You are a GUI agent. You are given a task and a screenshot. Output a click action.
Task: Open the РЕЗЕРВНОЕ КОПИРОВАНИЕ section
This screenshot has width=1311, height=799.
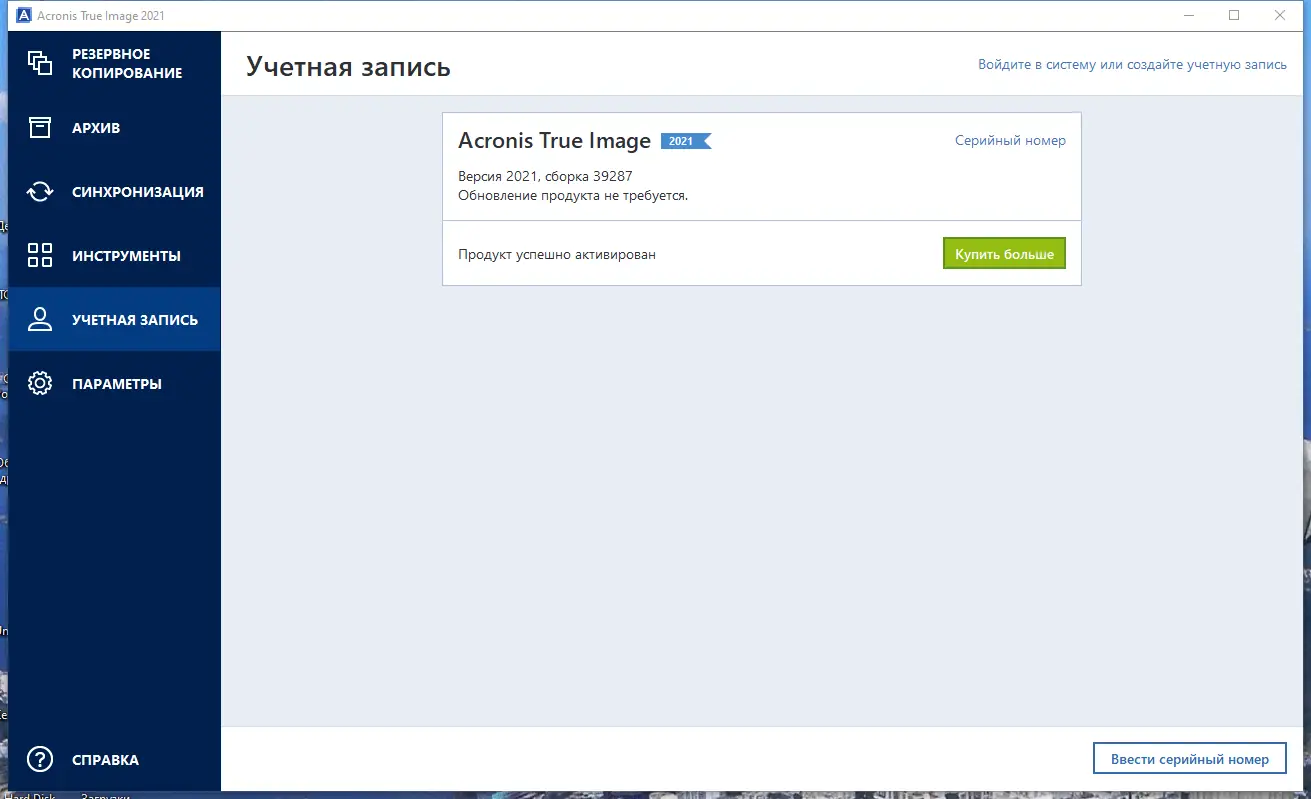[x=114, y=63]
